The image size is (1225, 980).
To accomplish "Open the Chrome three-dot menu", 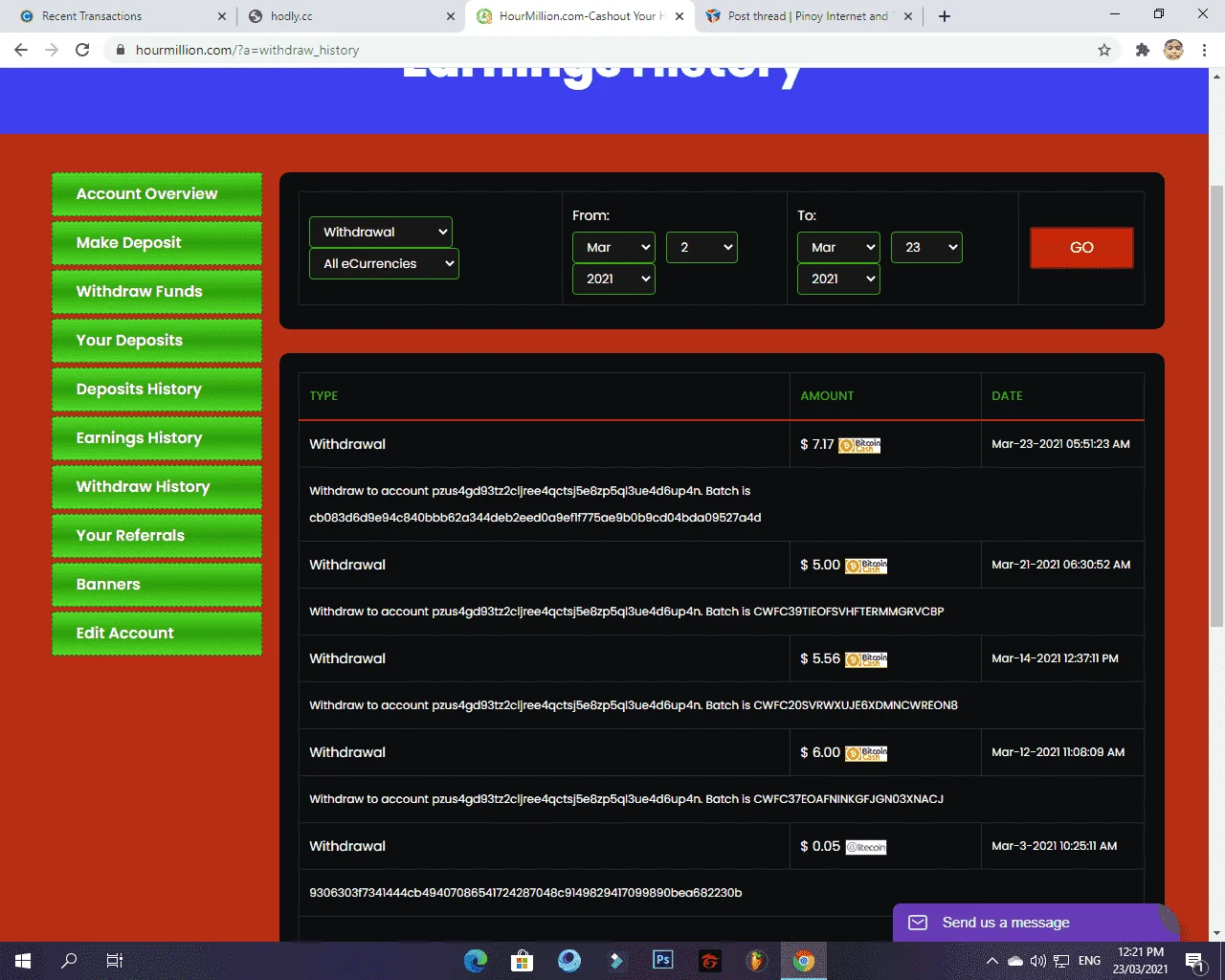I will point(1204,50).
